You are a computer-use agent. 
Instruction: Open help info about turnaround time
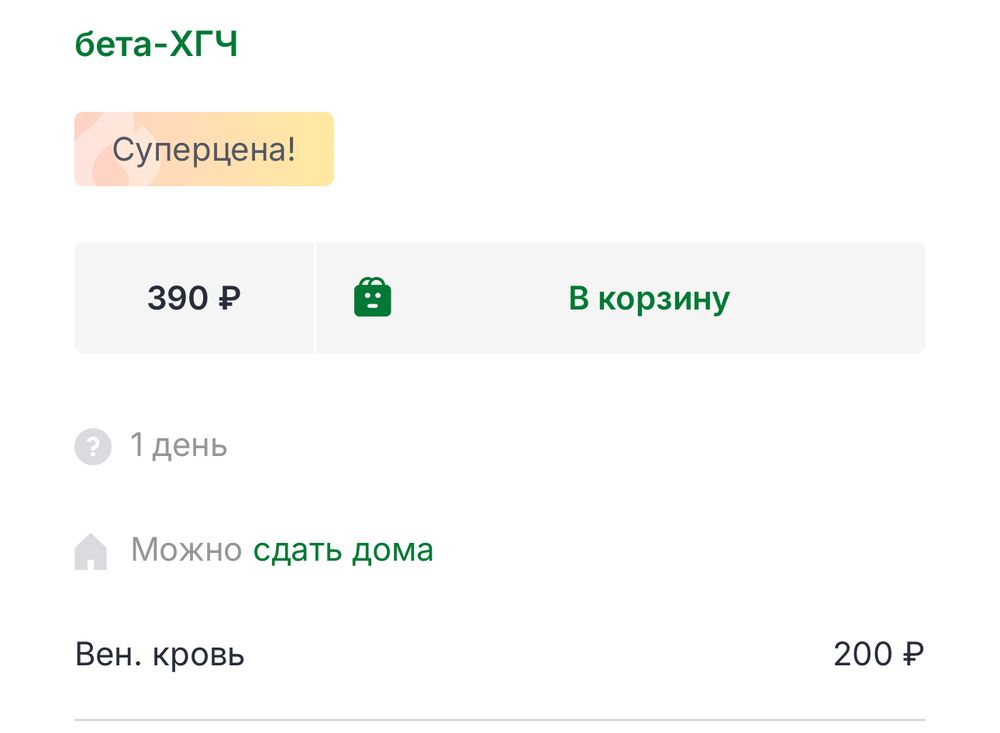[92, 446]
